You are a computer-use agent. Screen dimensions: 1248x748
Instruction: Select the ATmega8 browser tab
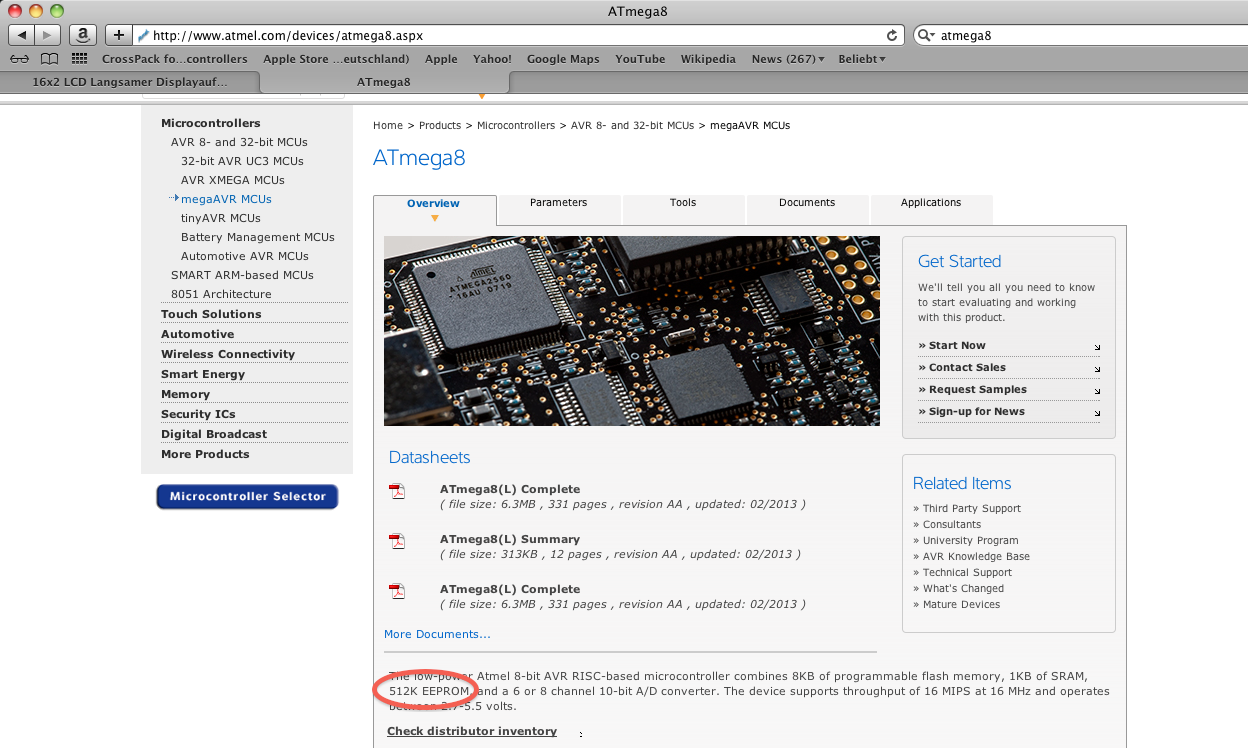click(384, 82)
